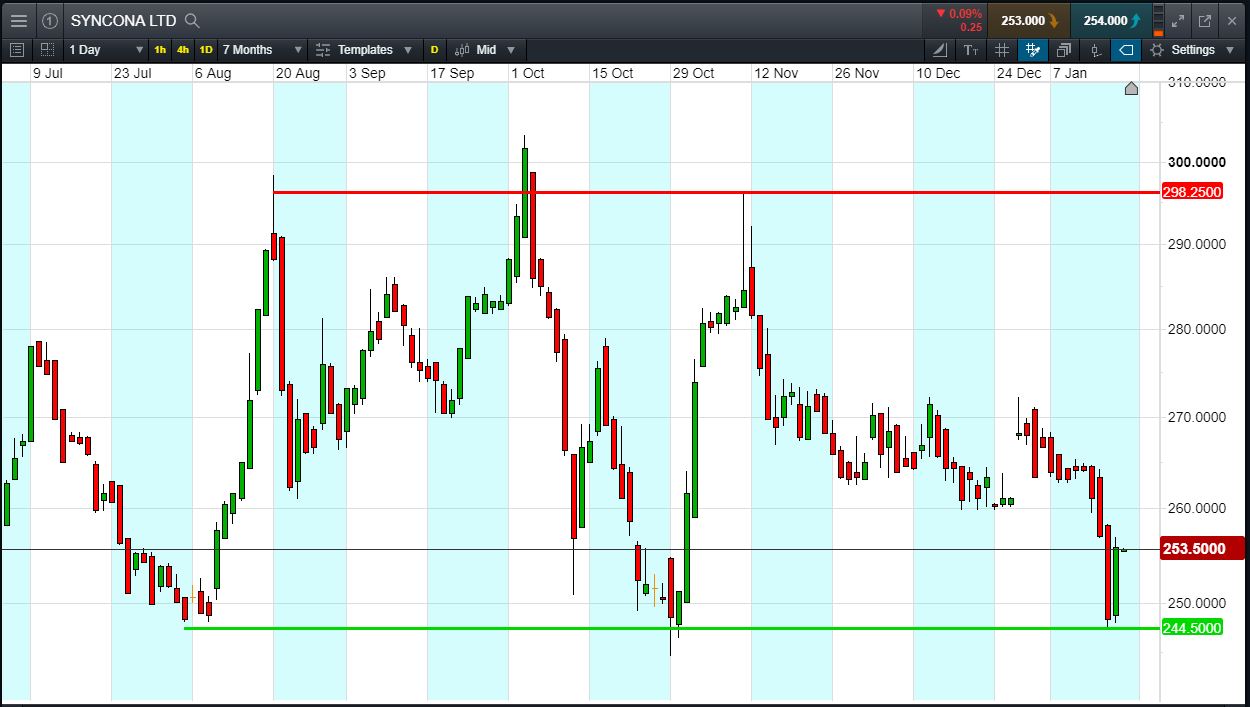Open the 7 Months range dropdown
The image size is (1250, 707).
click(x=262, y=49)
